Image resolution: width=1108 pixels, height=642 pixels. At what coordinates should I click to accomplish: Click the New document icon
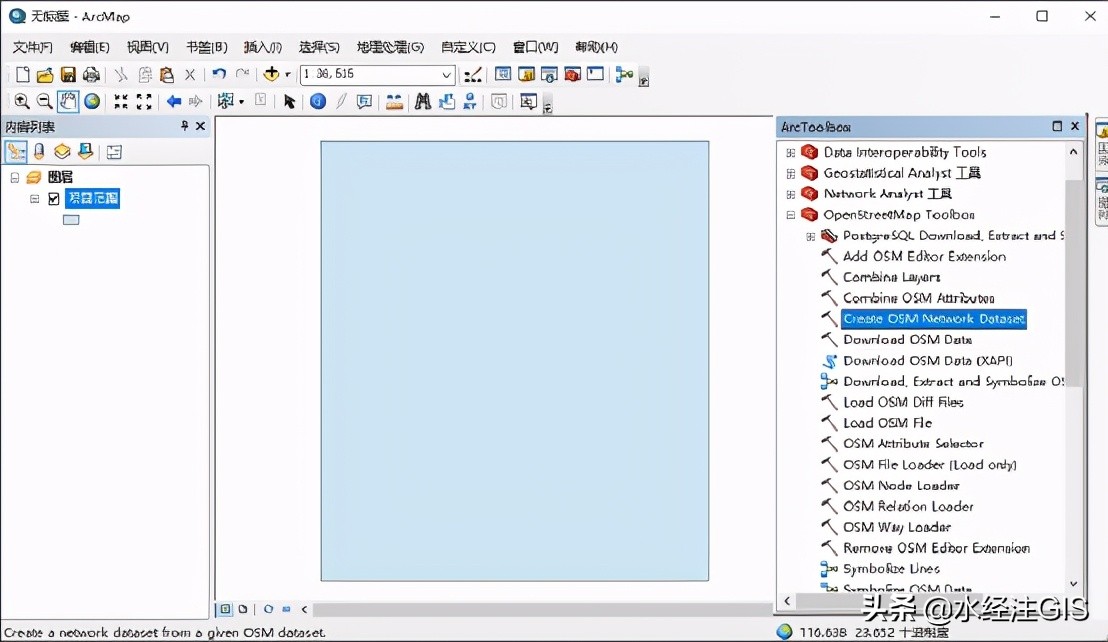23,74
